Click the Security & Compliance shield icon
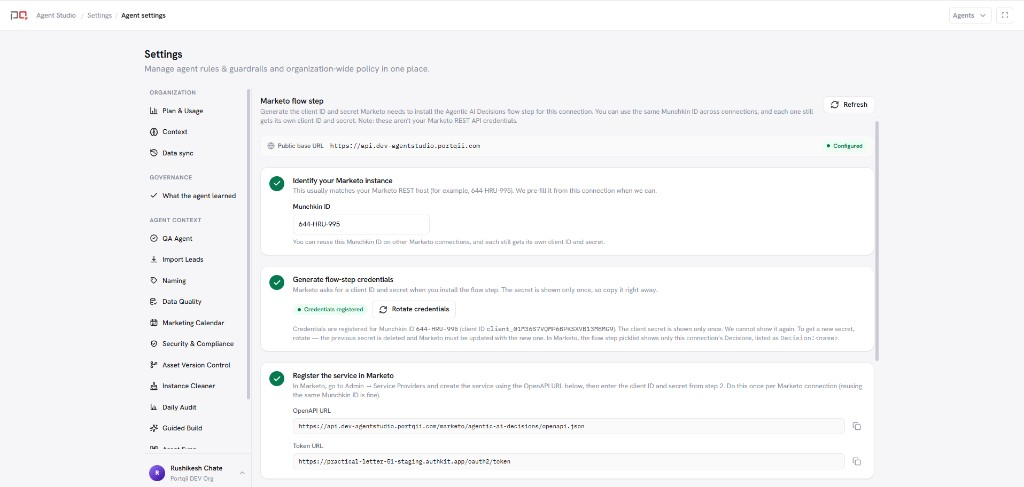Screen dimensions: 1024x487 click(x=153, y=343)
